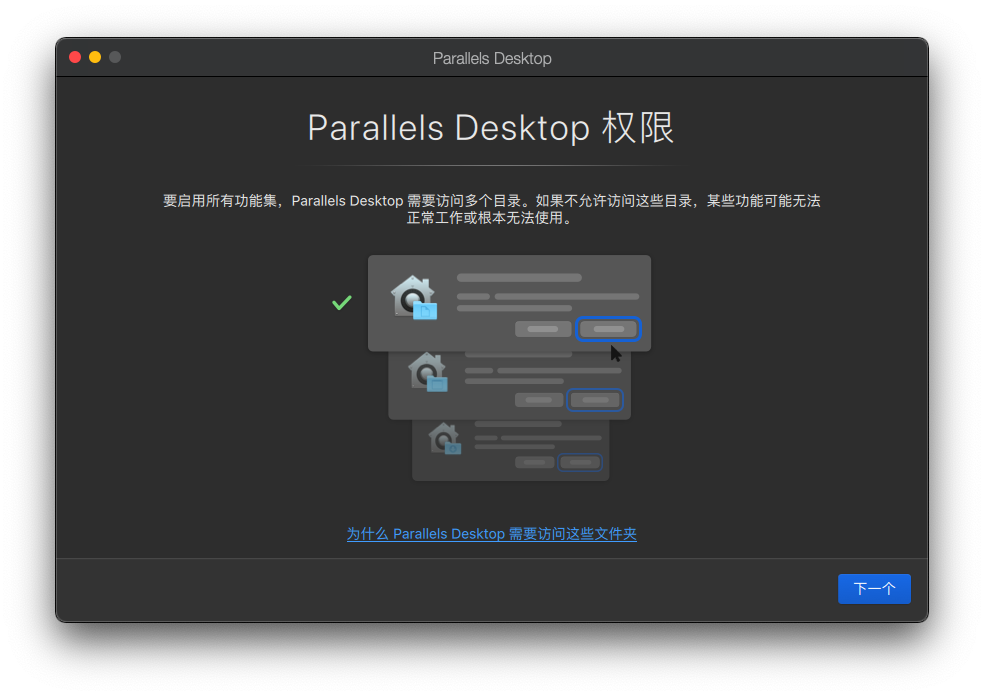
Task: Click the house icon in the bottom permission card
Action: point(444,438)
